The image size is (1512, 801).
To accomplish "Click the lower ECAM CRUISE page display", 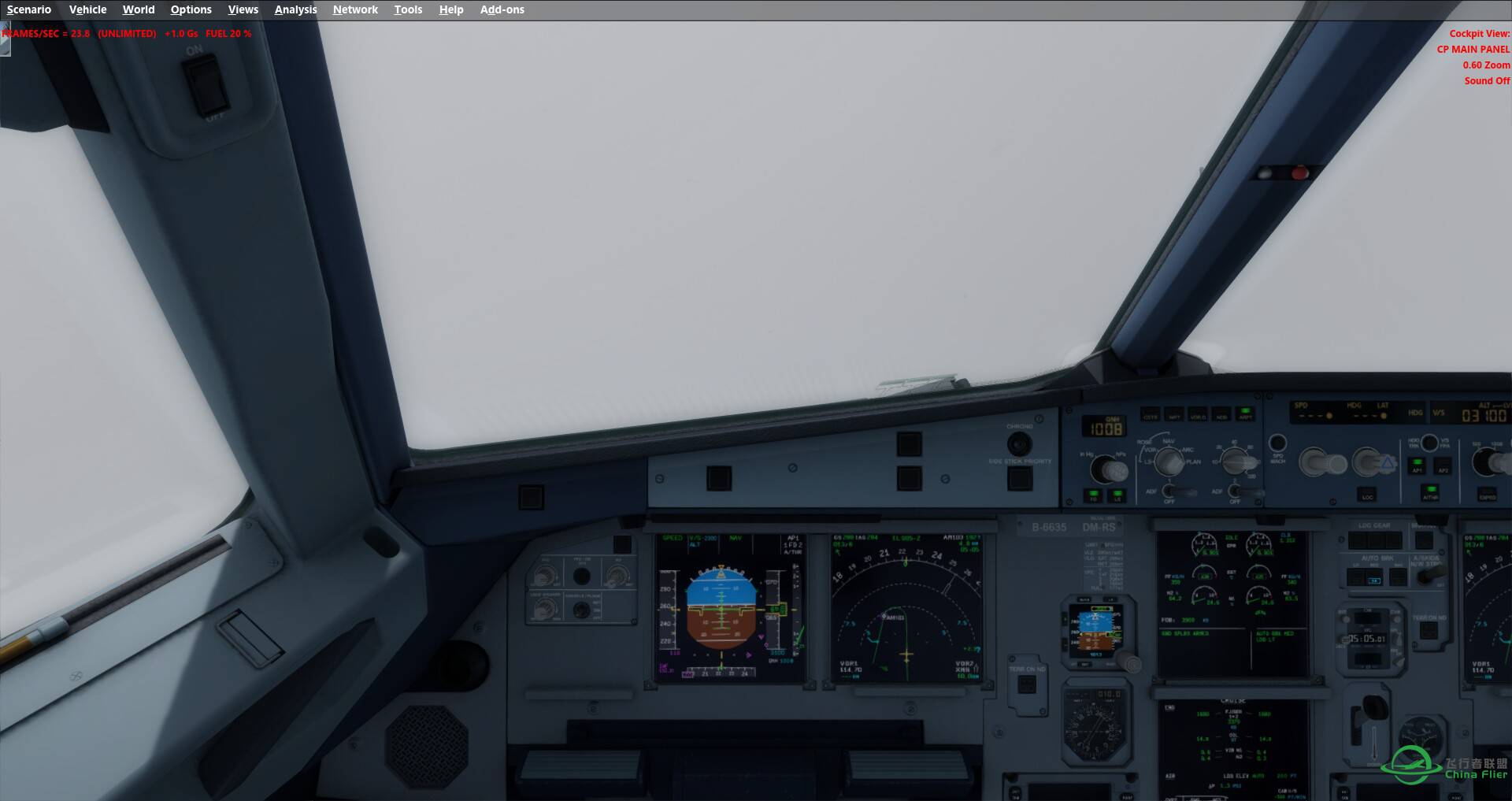I will 1232,748.
